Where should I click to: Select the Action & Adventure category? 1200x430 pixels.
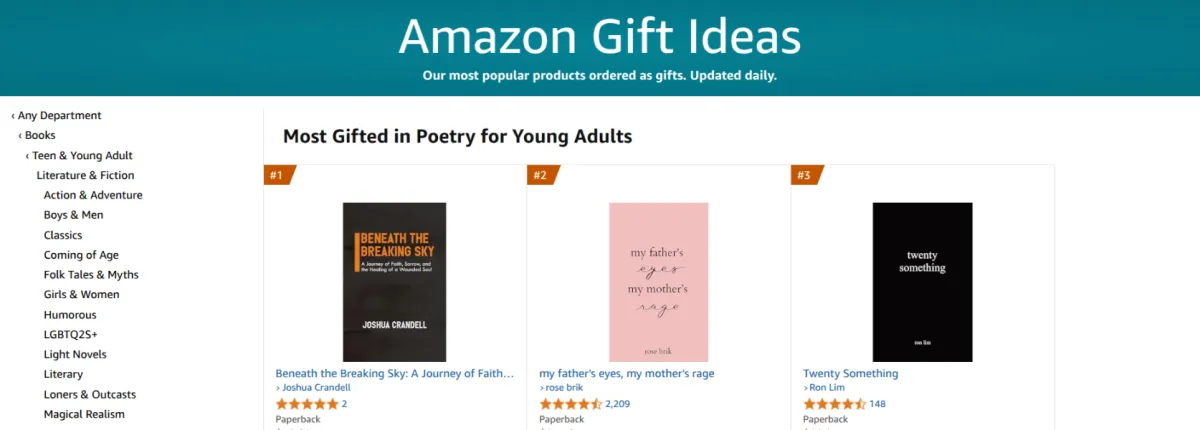(93, 195)
